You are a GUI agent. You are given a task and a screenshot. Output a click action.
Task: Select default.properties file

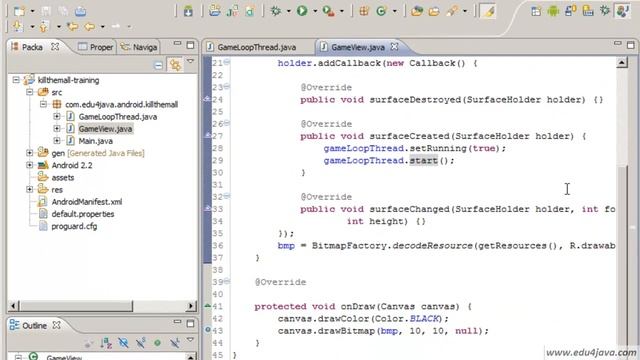point(83,214)
